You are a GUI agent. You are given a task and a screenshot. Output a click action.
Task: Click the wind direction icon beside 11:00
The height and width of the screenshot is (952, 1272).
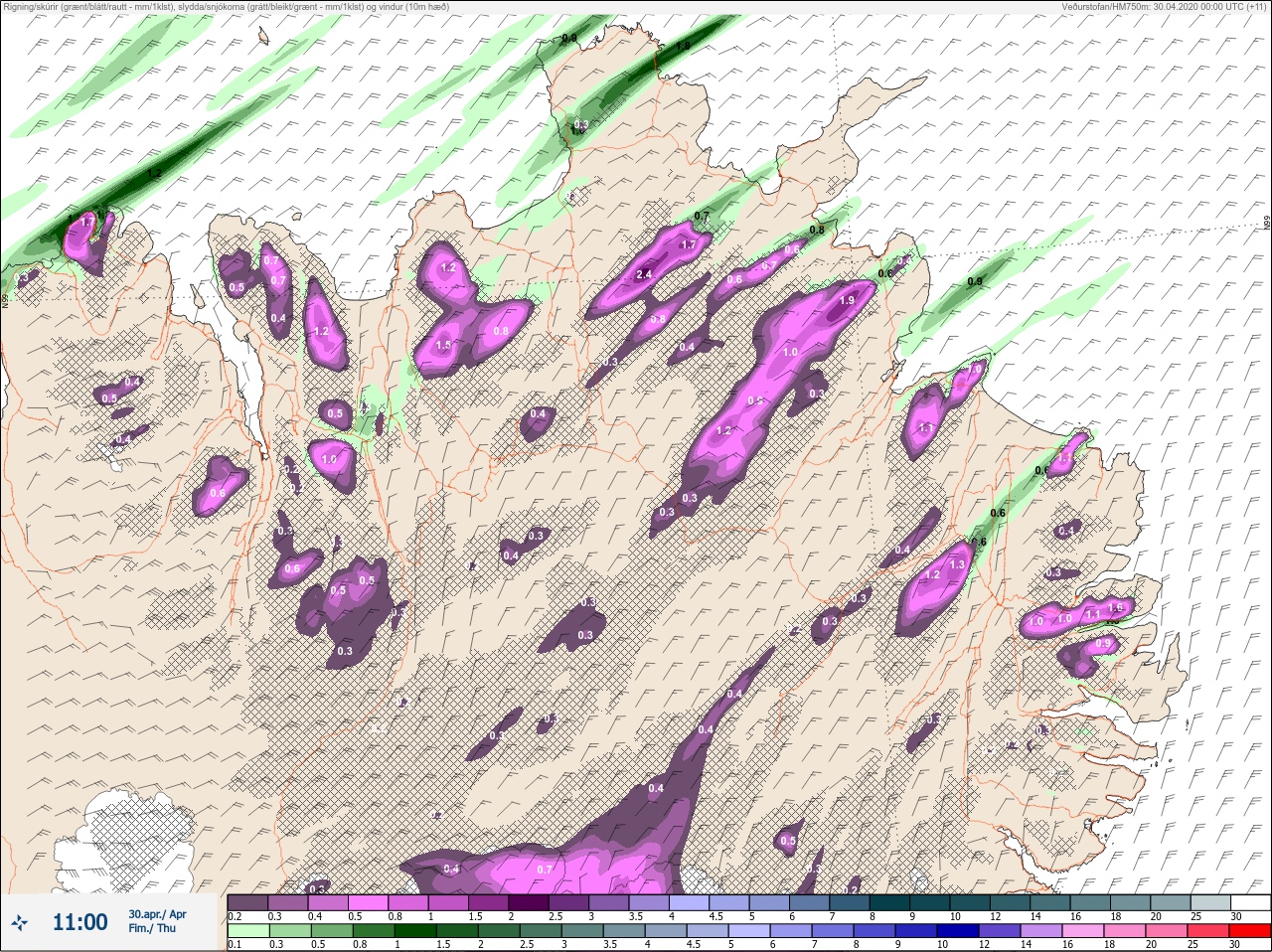19,922
